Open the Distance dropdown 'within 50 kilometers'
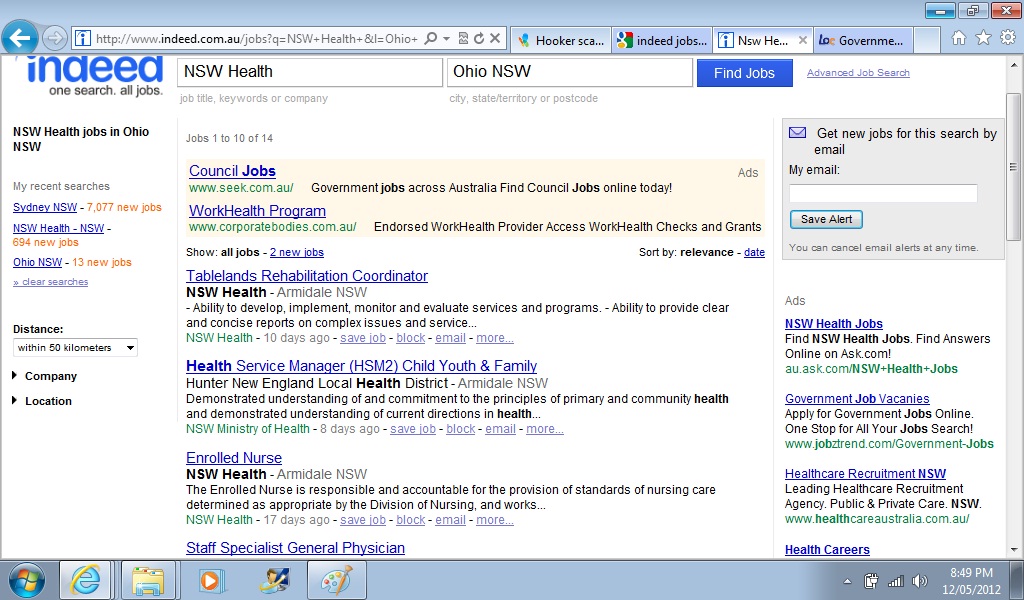This screenshot has height=600, width=1024. 75,348
